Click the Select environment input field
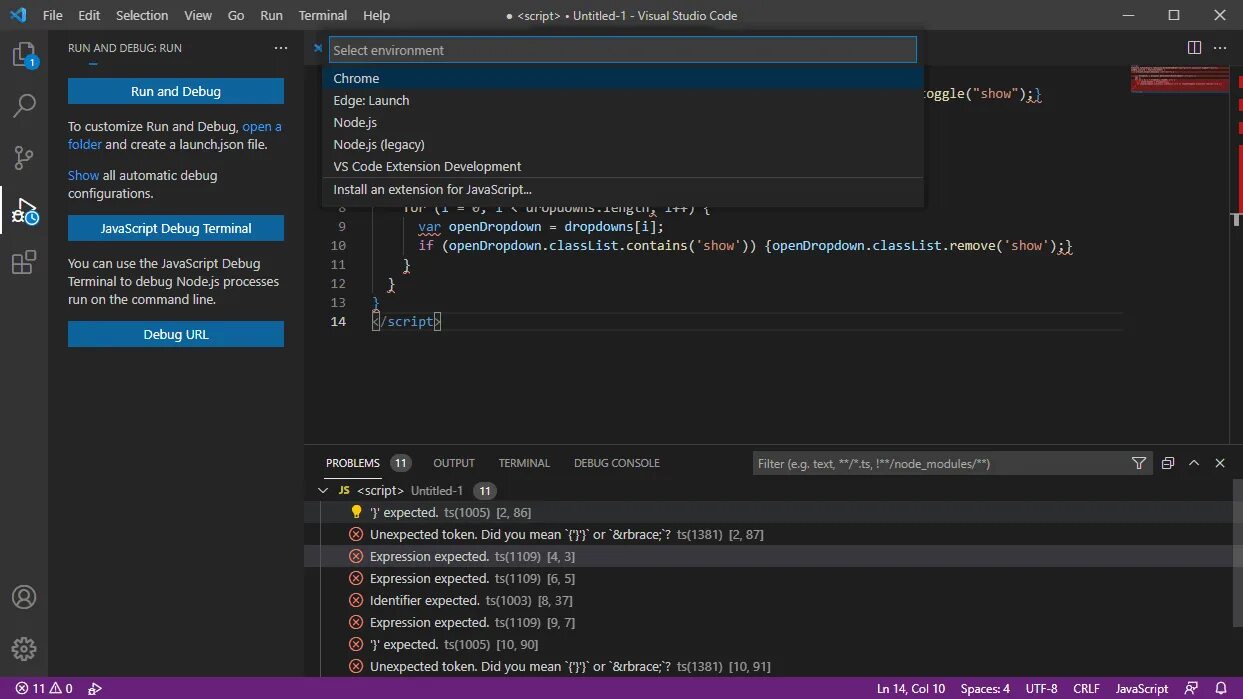 (623, 50)
